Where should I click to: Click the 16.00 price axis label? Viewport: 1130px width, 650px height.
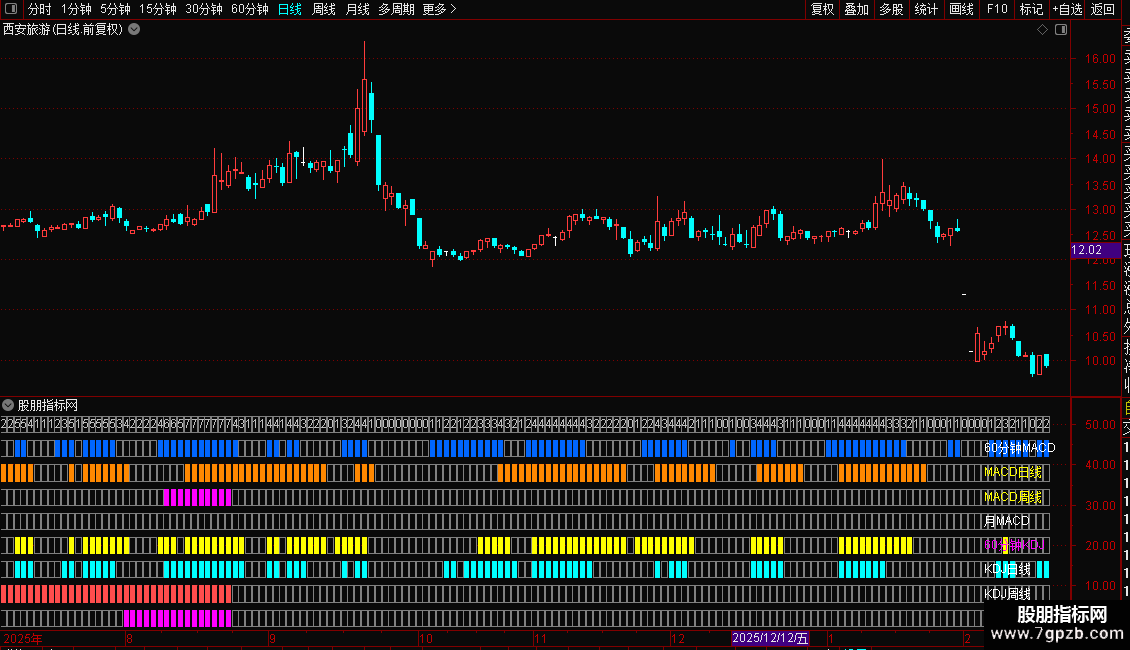tap(1100, 59)
